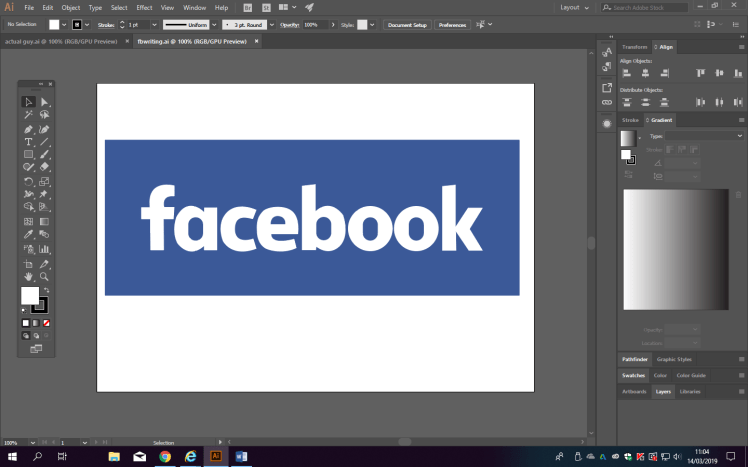Select the Rotate tool
Viewport: 748px width, 467px height.
click(28, 182)
